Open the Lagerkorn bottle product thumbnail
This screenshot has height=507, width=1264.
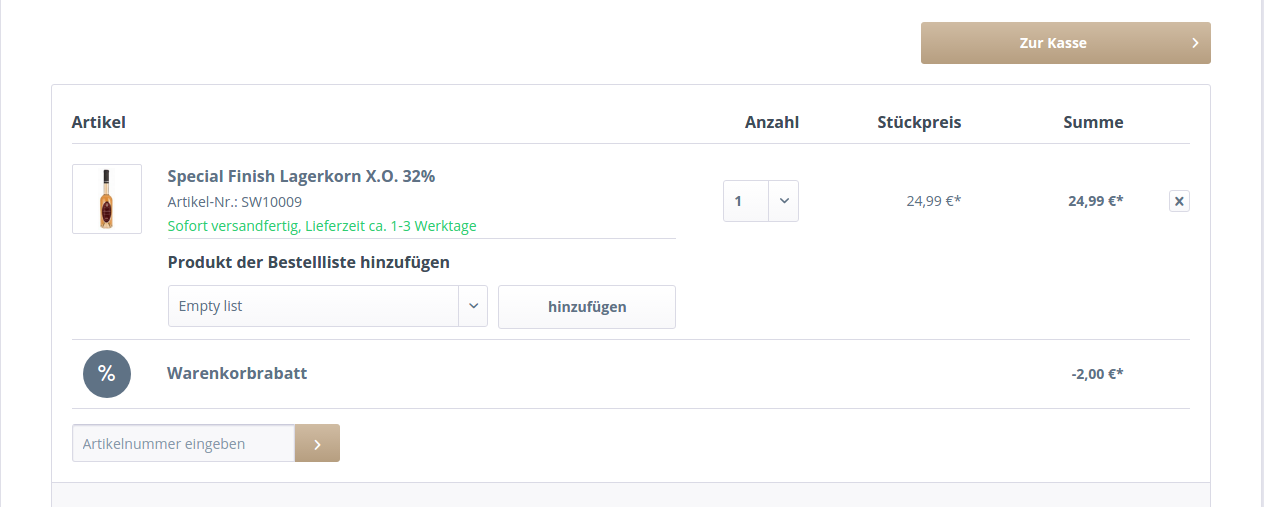(107, 199)
